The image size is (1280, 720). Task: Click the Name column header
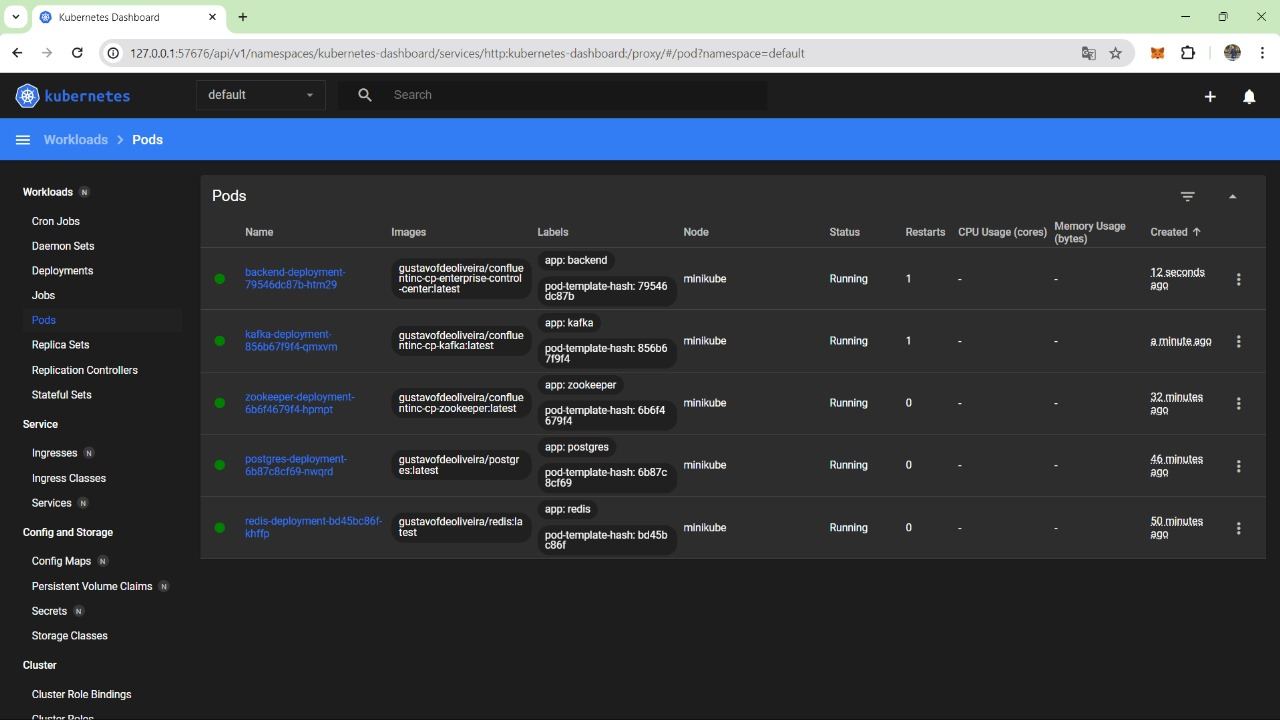point(259,232)
